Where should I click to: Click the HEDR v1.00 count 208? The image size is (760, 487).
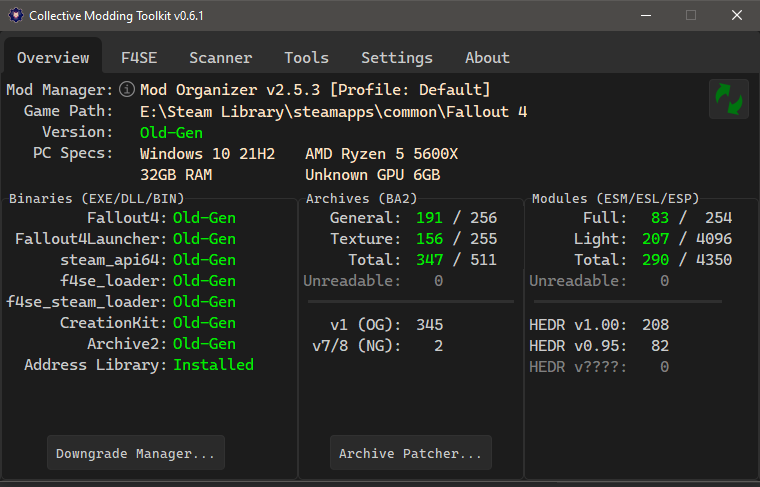pyautogui.click(x=655, y=324)
